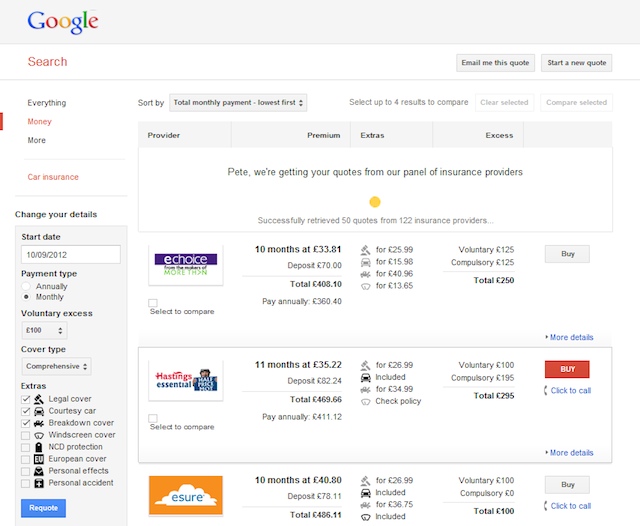Select More in left navigation
This screenshot has width=640, height=526.
click(36, 140)
